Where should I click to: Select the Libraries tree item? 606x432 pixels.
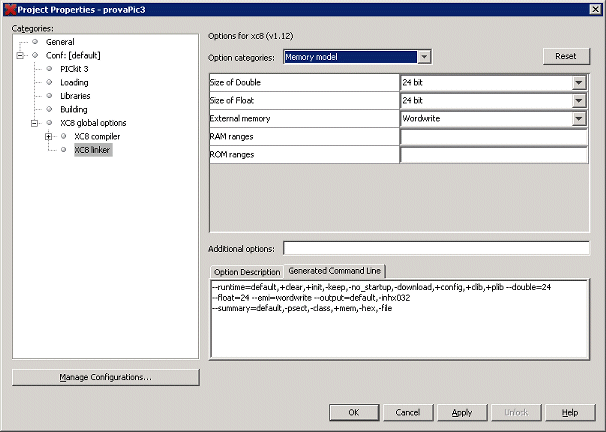(x=75, y=96)
